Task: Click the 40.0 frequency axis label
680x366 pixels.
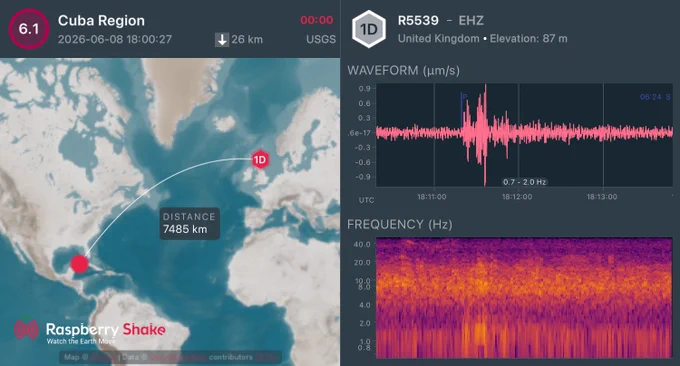Action: tap(362, 244)
